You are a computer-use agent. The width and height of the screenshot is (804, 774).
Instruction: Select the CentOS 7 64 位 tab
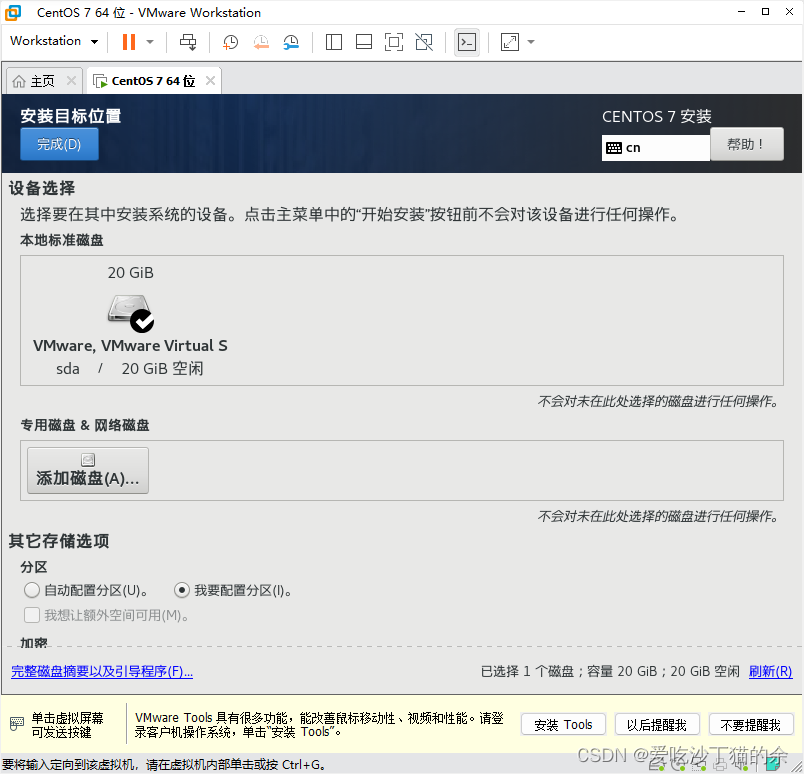tap(153, 81)
